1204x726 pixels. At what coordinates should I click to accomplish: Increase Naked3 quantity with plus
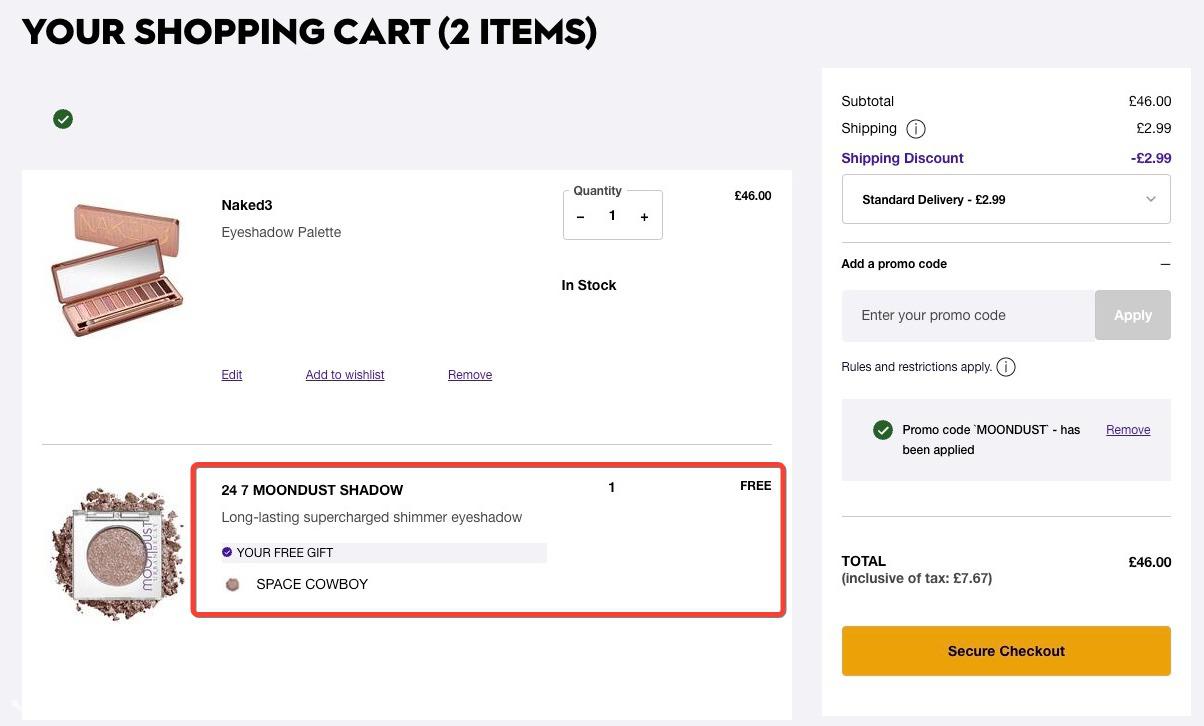click(x=644, y=217)
